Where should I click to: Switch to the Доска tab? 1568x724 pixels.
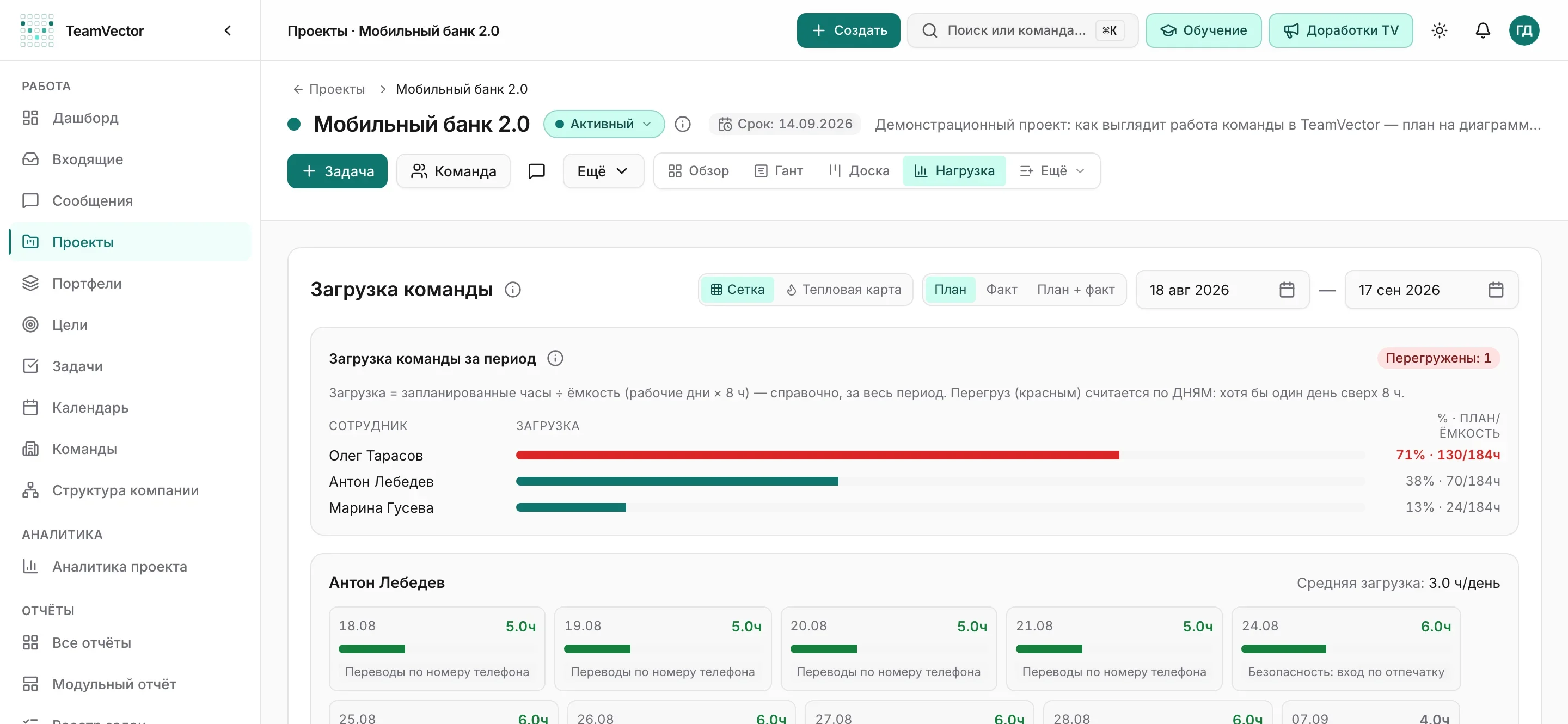[x=859, y=171]
